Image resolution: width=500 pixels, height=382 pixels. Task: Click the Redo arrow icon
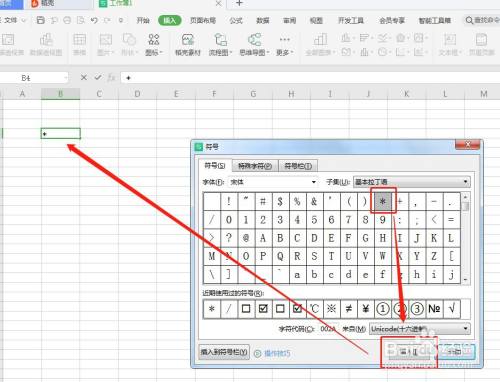tap(107, 20)
